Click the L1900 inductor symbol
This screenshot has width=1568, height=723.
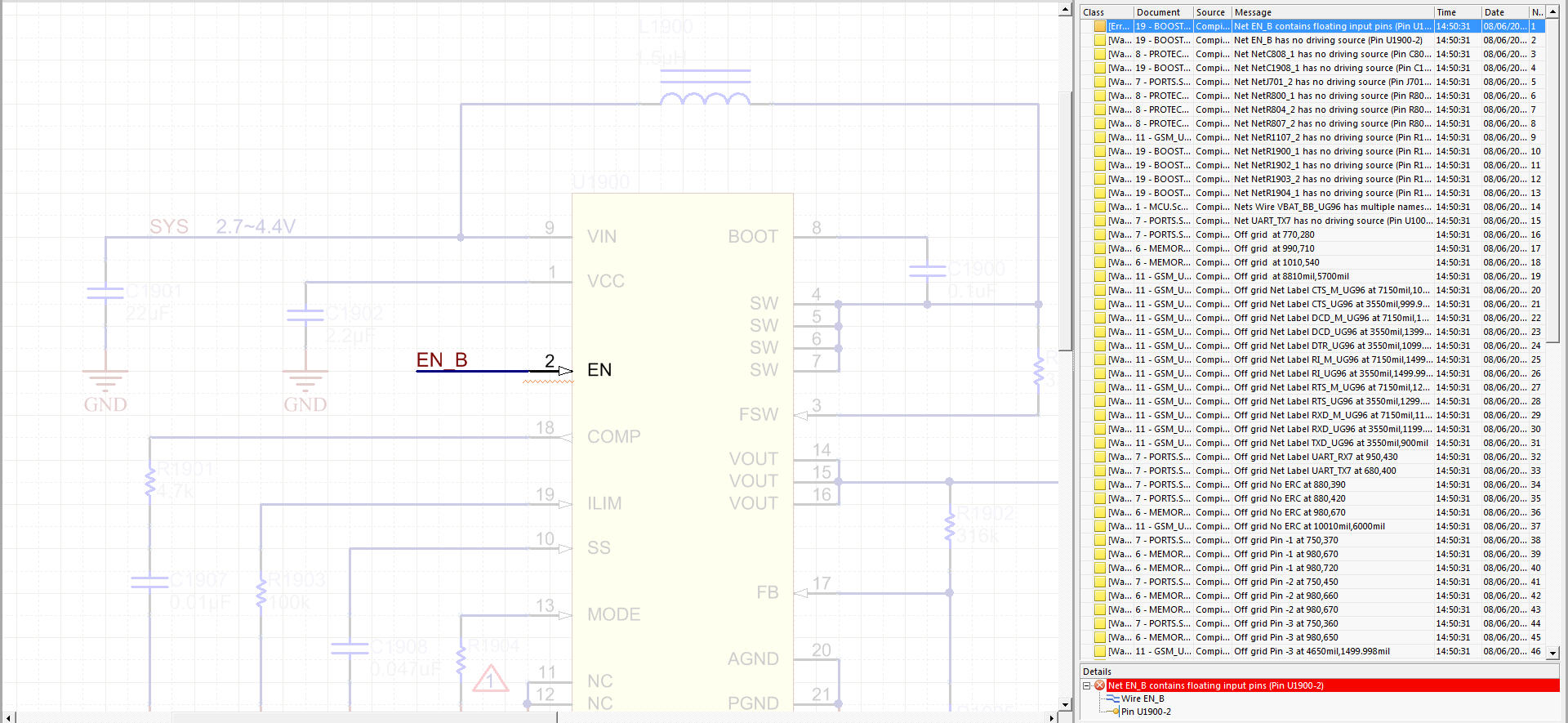coord(705,88)
